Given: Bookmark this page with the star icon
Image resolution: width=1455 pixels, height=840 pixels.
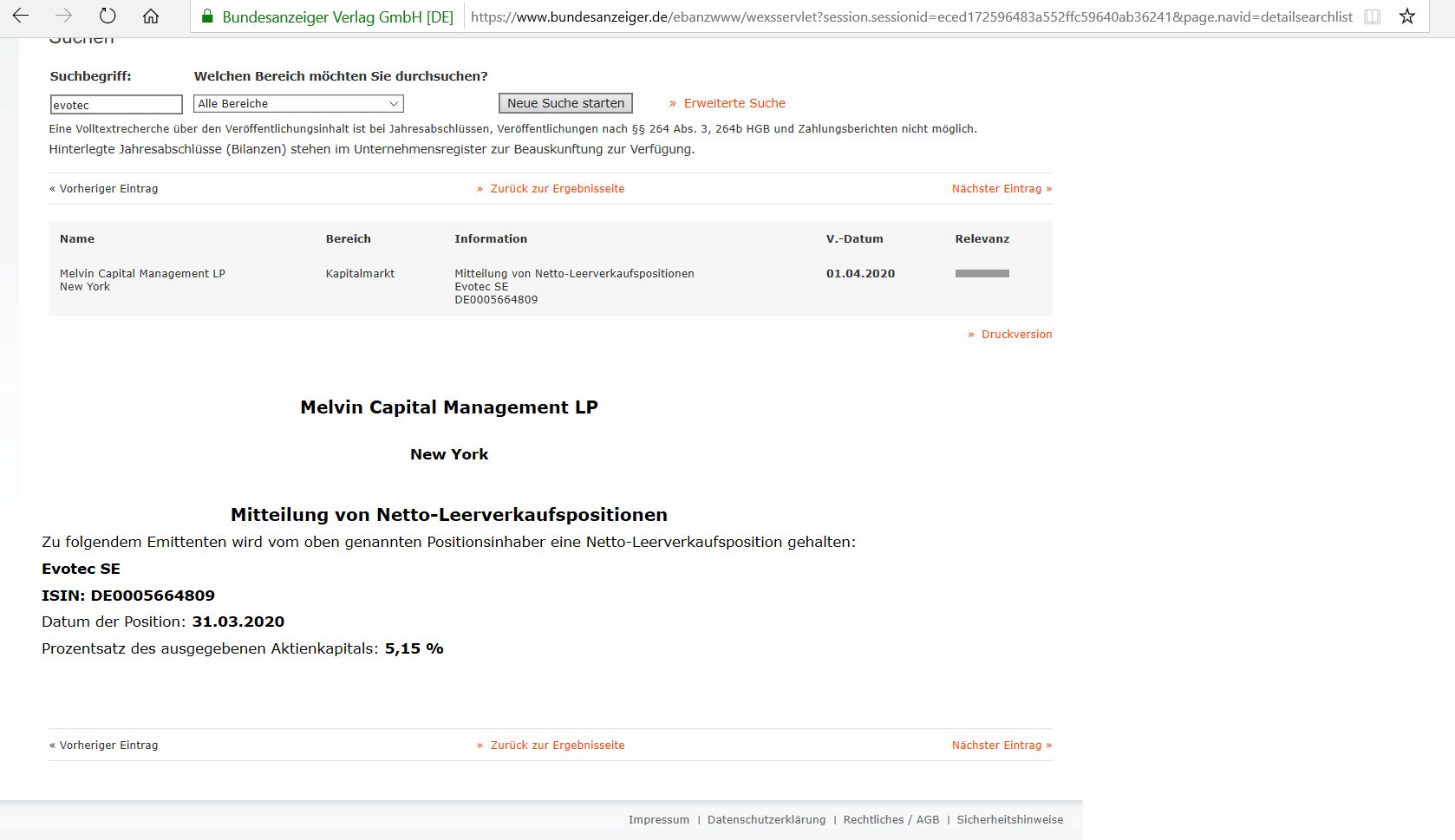Looking at the screenshot, I should pyautogui.click(x=1407, y=16).
